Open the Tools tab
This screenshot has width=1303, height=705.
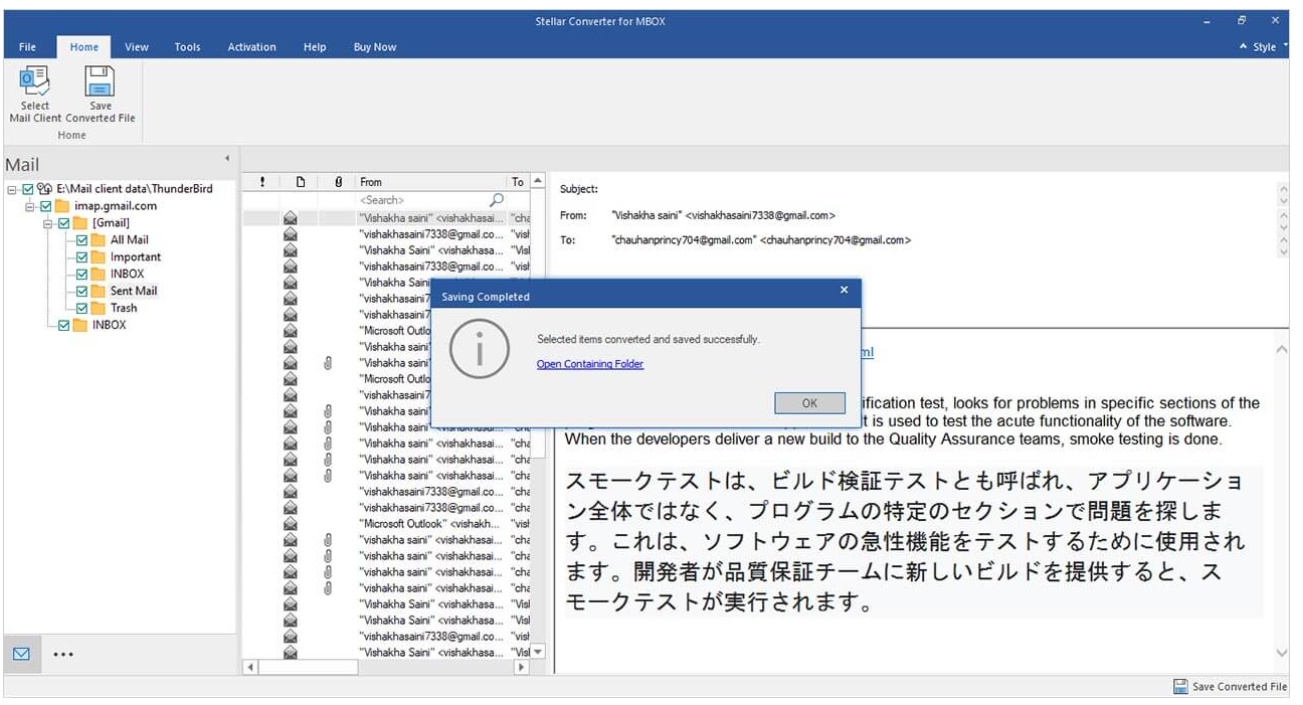pos(187,47)
